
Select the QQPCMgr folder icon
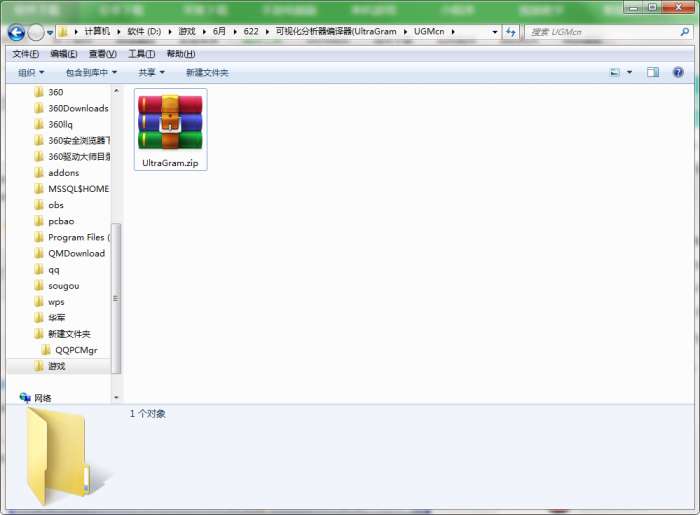point(45,350)
